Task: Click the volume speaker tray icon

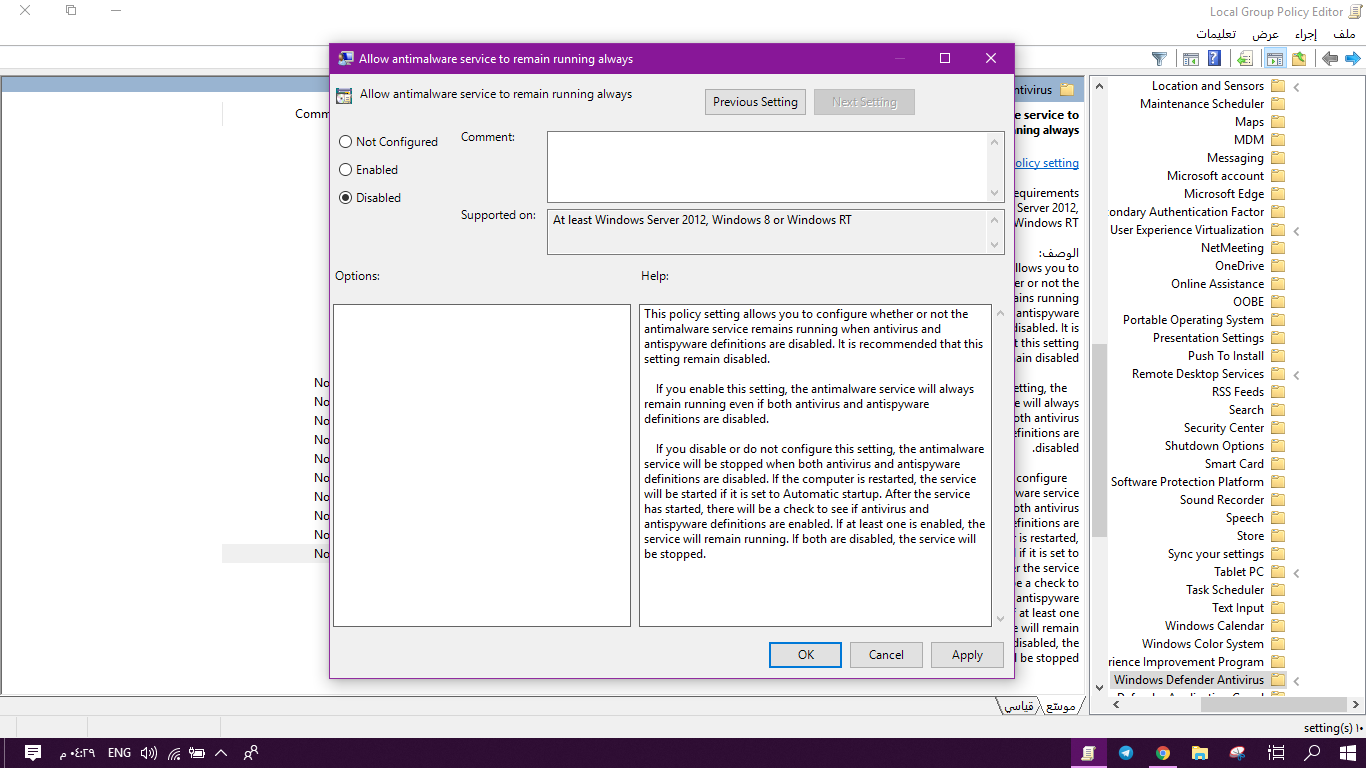Action: 149,753
